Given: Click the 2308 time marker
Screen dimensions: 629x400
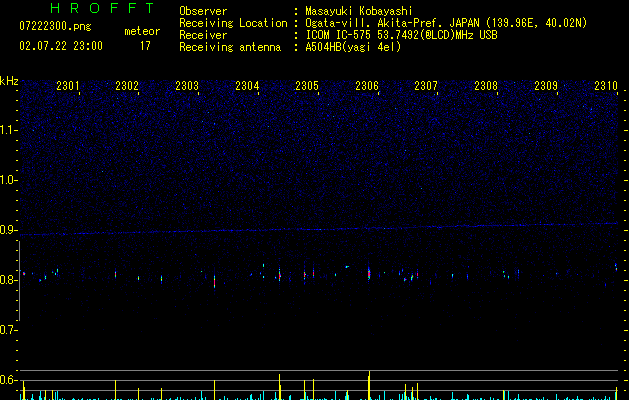Looking at the screenshot, I should point(486,86).
